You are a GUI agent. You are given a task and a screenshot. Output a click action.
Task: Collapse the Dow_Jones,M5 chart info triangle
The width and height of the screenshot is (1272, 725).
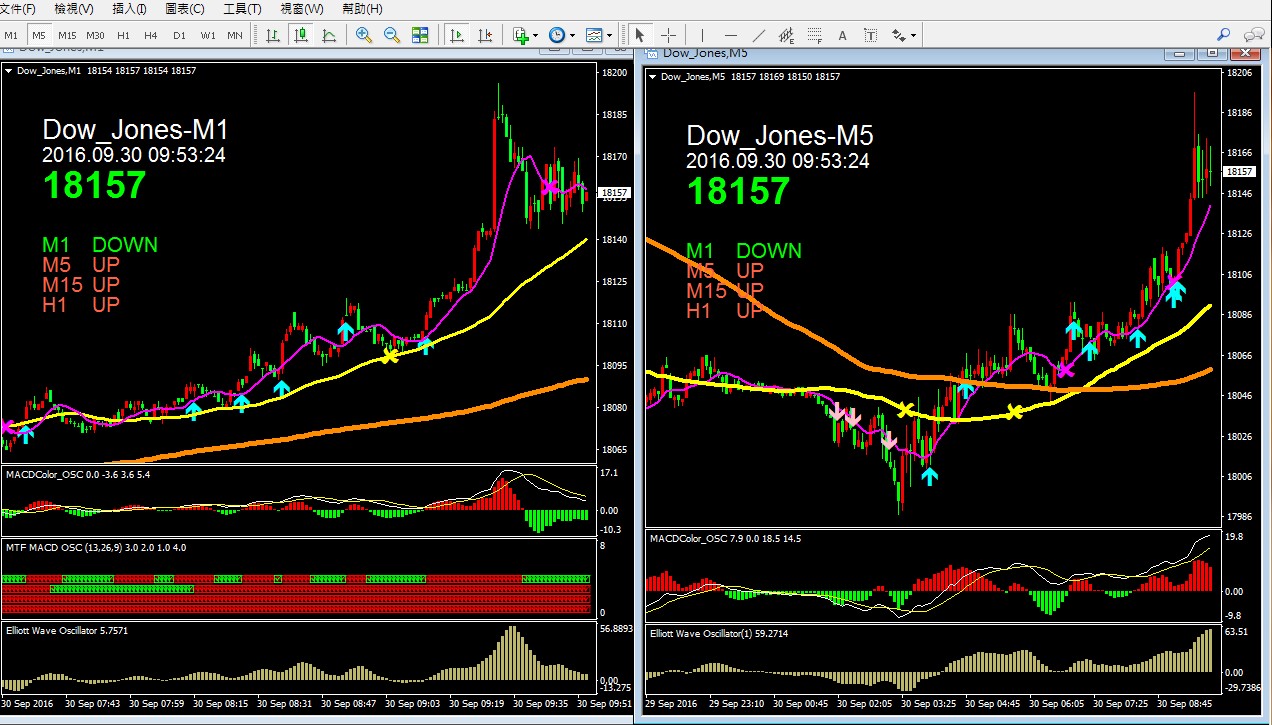pyautogui.click(x=653, y=77)
